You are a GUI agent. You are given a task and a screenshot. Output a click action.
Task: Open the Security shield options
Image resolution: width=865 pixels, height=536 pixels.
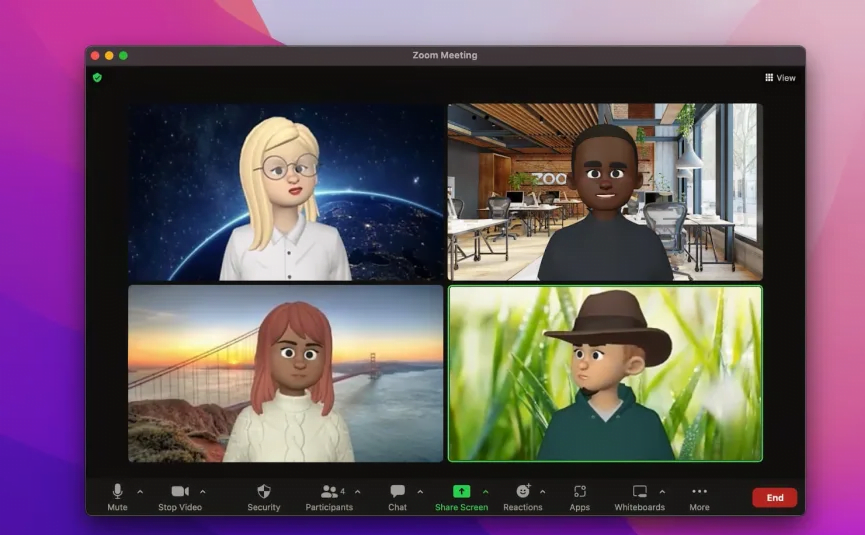click(264, 492)
